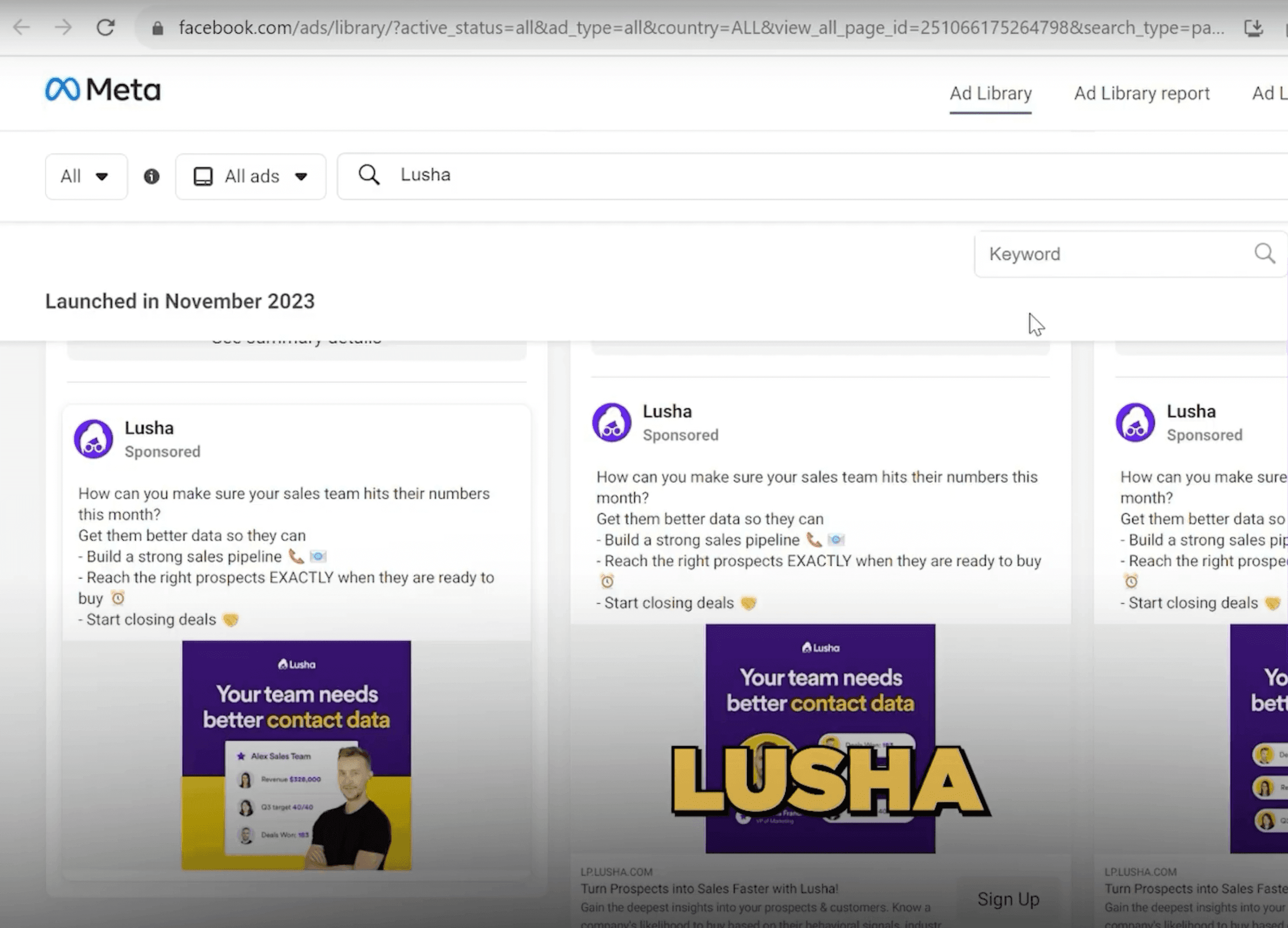Open the All country dropdown

click(86, 177)
